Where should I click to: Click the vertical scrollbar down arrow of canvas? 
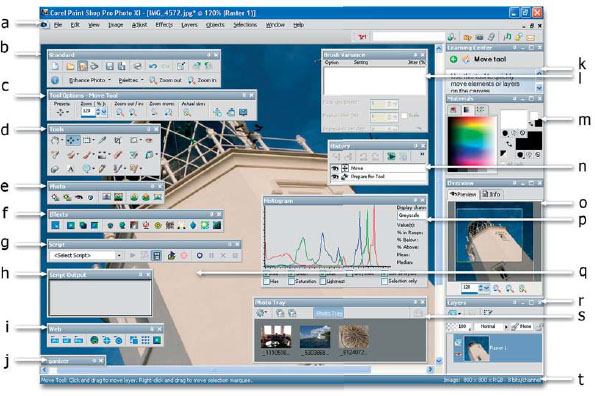point(439,361)
